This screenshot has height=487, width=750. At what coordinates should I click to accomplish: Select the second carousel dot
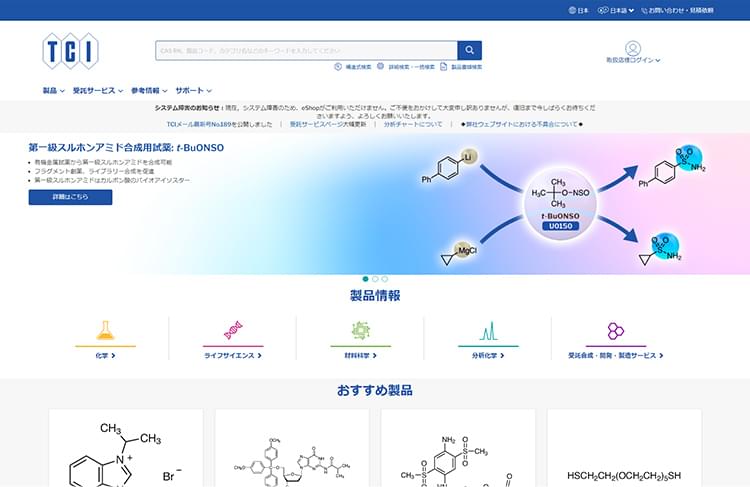click(x=375, y=279)
